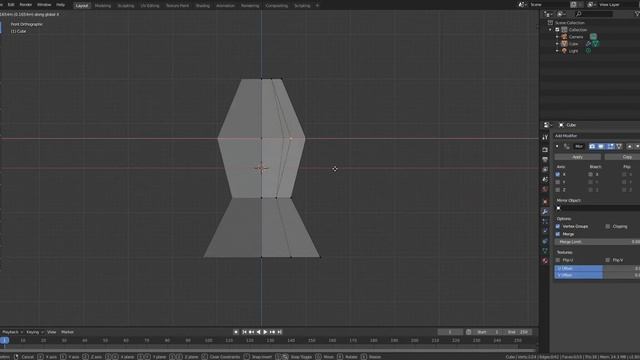Expand the Cube item in outliner
The image size is (640, 360).
pyautogui.click(x=557, y=44)
